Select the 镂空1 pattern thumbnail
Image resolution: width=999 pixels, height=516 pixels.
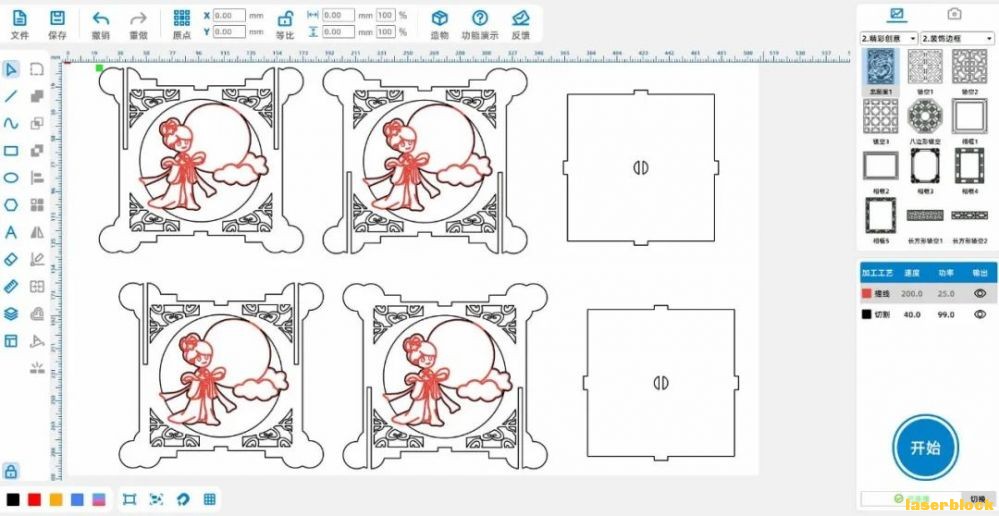[x=925, y=67]
